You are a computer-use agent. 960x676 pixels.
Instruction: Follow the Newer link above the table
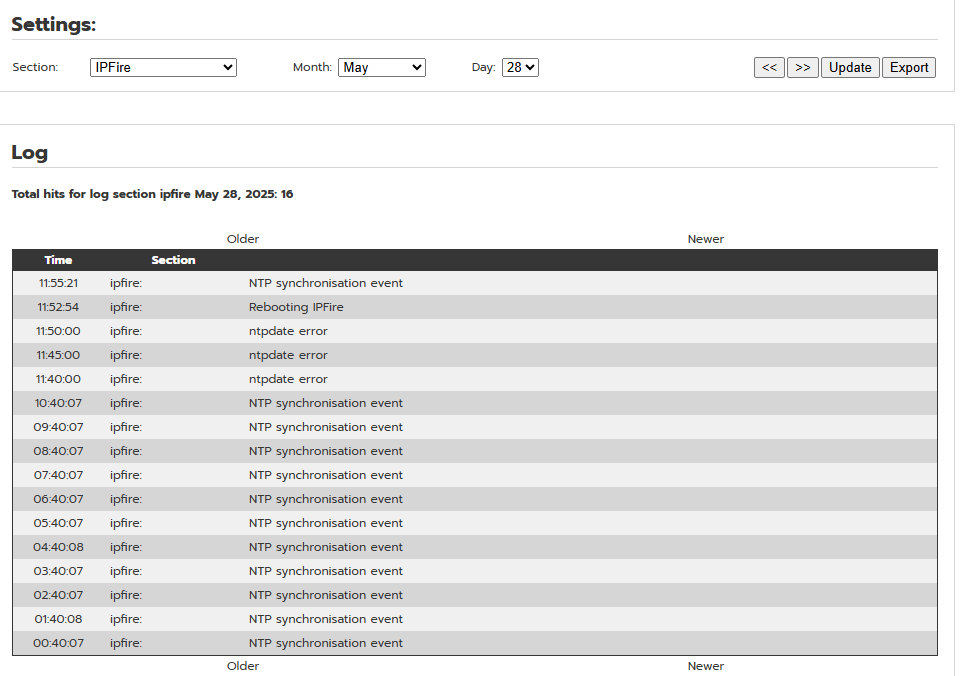coord(705,239)
